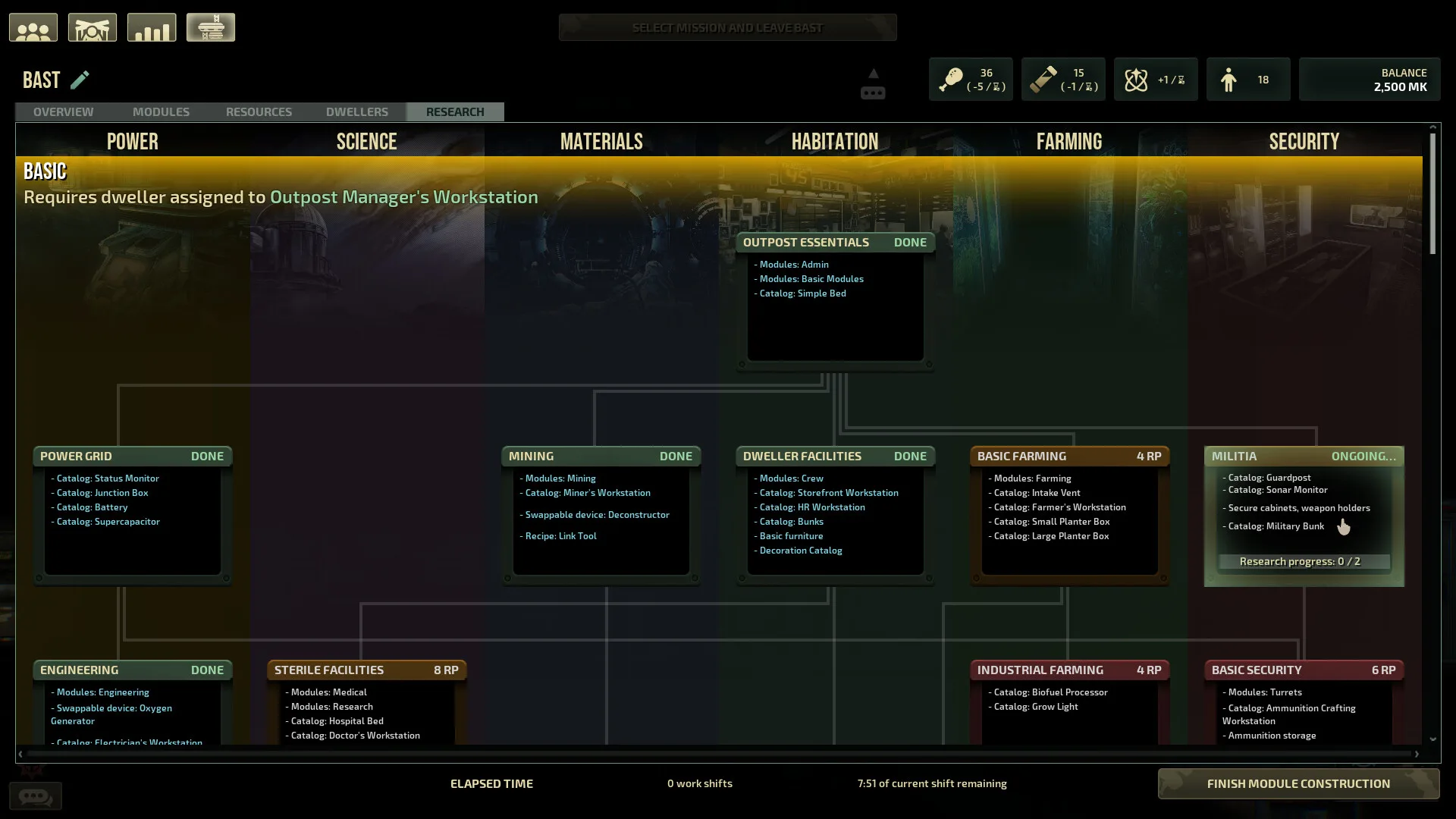The height and width of the screenshot is (819, 1456).
Task: Open Outpost Manager's Workstation link
Action: (x=404, y=197)
